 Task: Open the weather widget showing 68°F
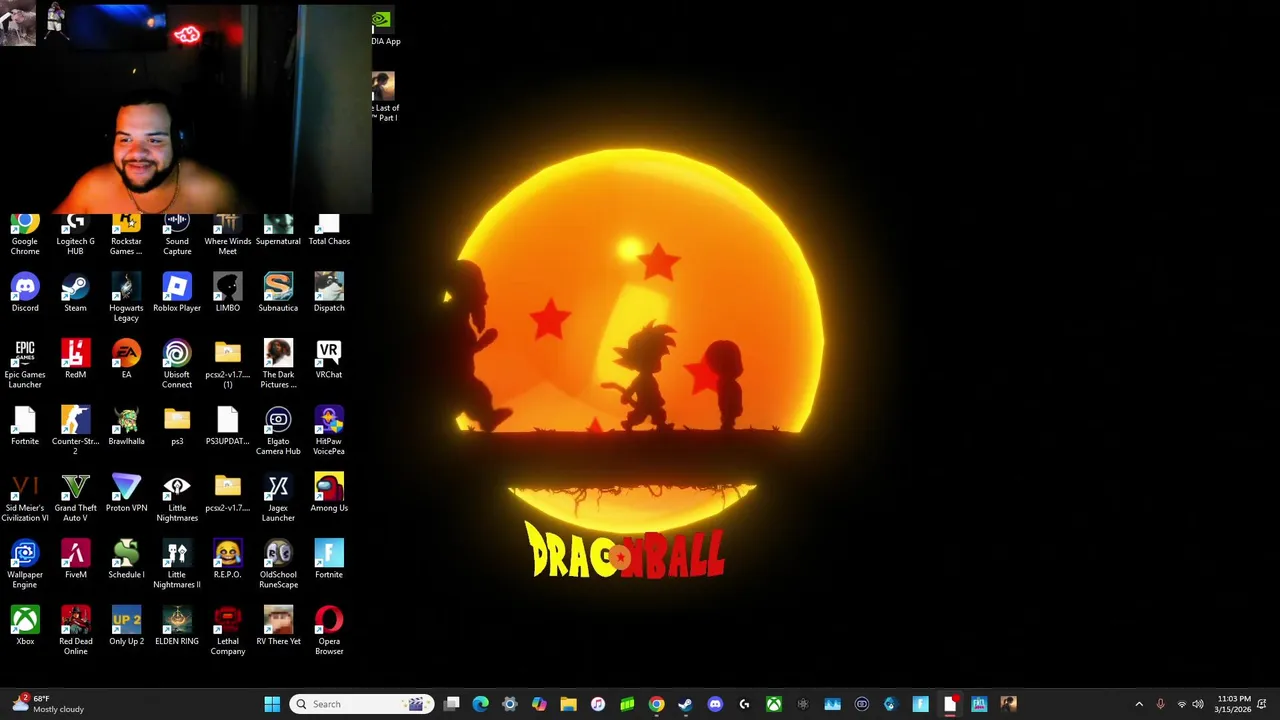tap(47, 704)
